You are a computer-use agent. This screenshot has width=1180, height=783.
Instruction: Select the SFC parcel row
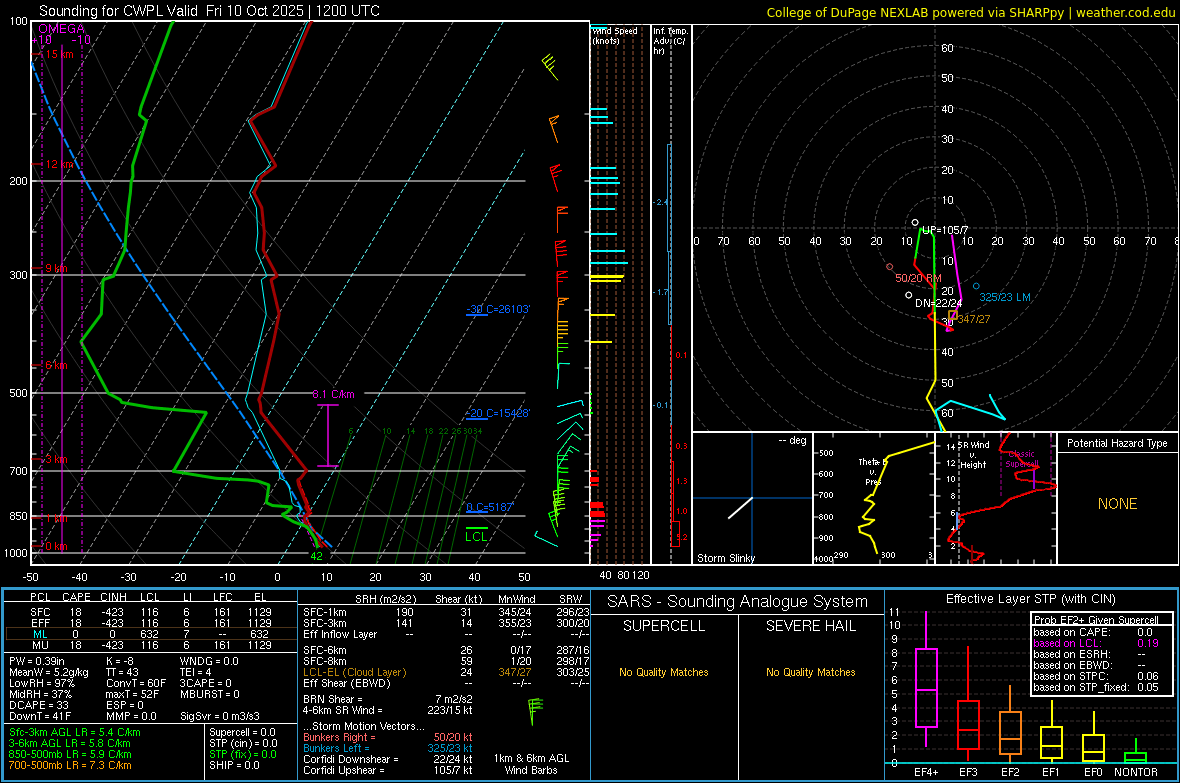point(151,612)
